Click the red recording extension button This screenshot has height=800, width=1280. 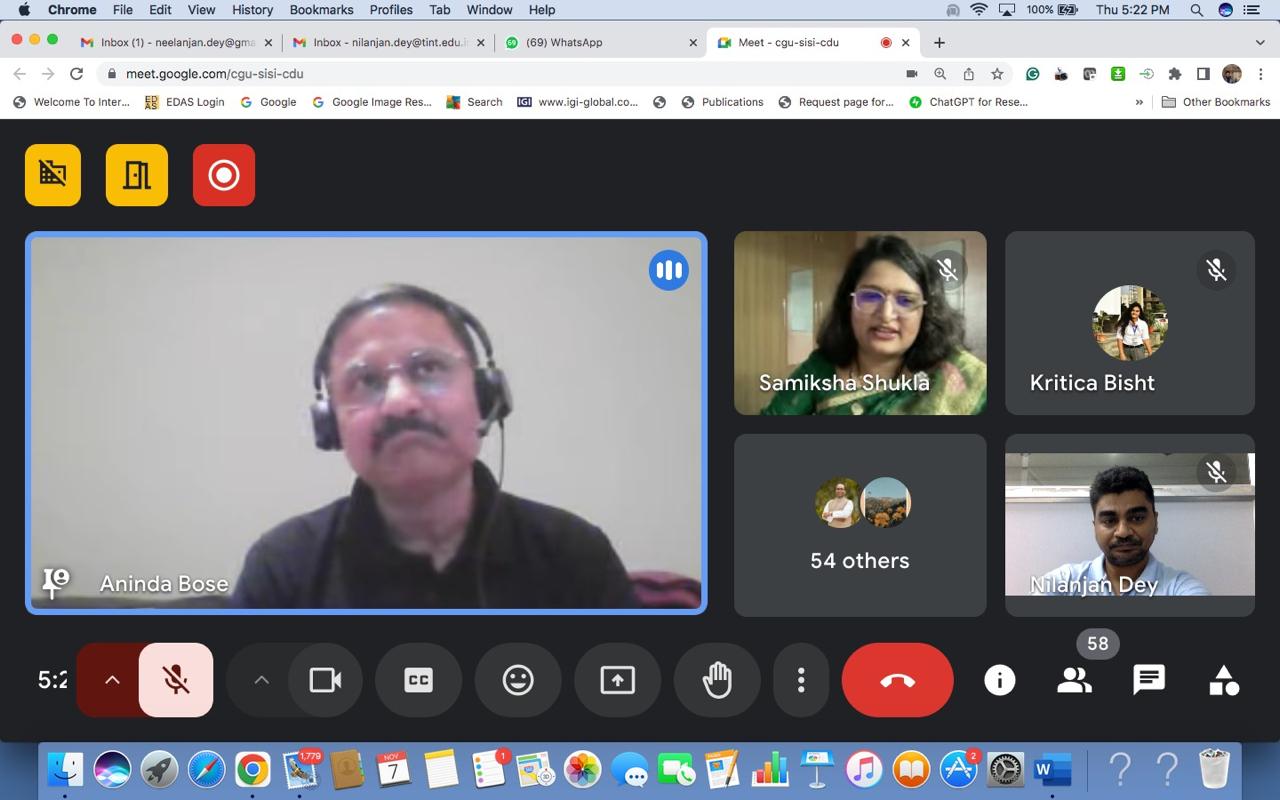pyautogui.click(x=224, y=175)
